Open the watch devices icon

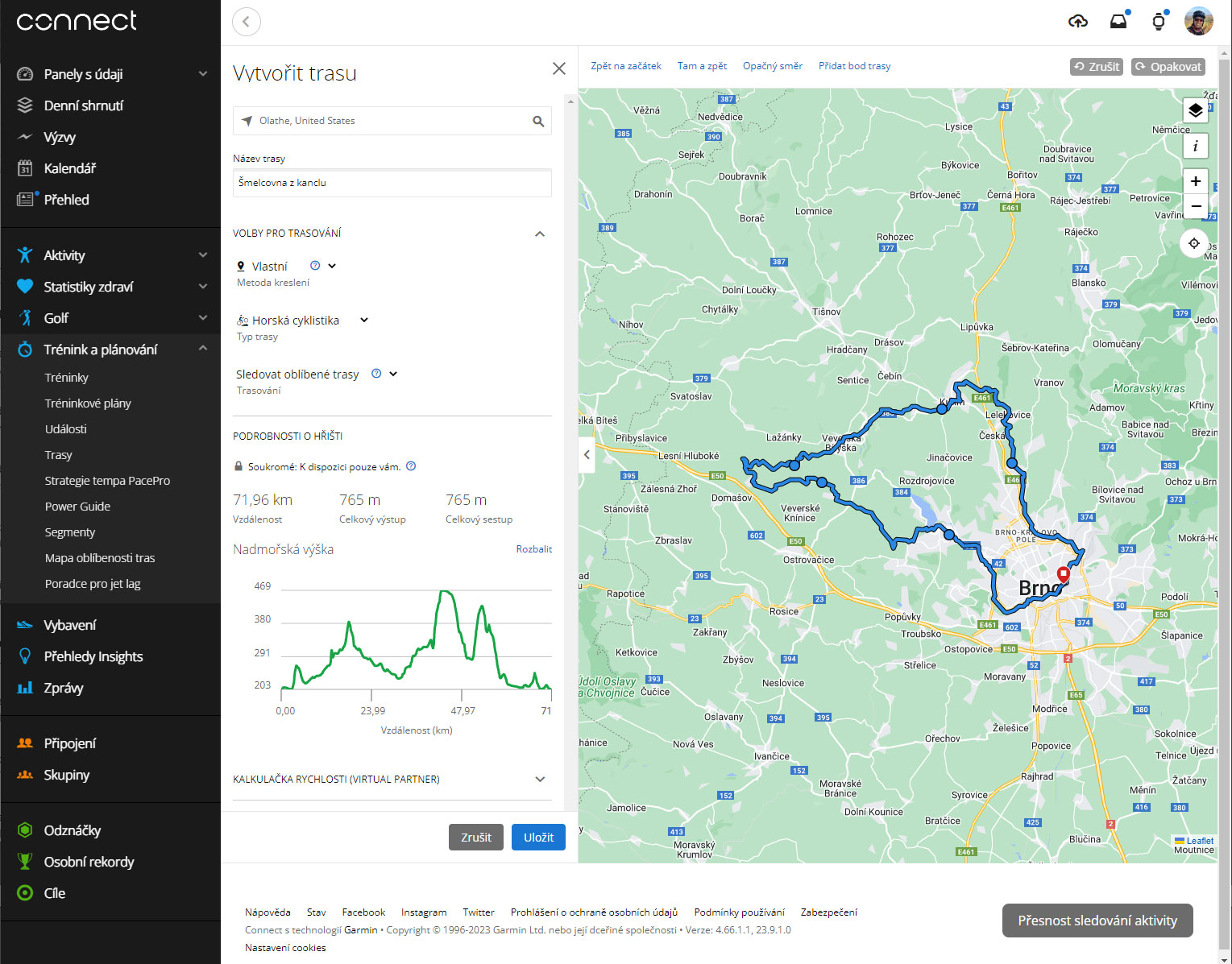pos(1159,22)
